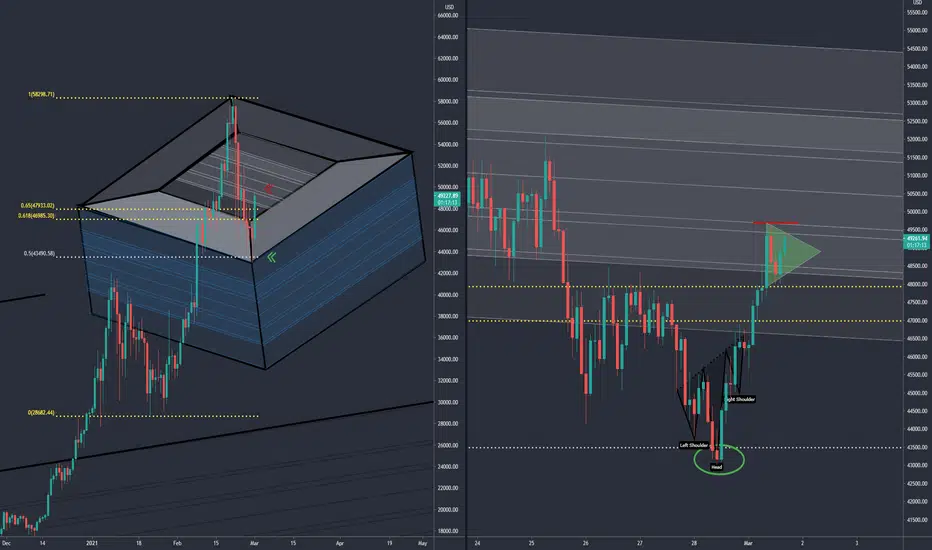Viewport: 932px width, 550px height.
Task: Click the 47000.00 label on right price axis
Action: (x=917, y=320)
